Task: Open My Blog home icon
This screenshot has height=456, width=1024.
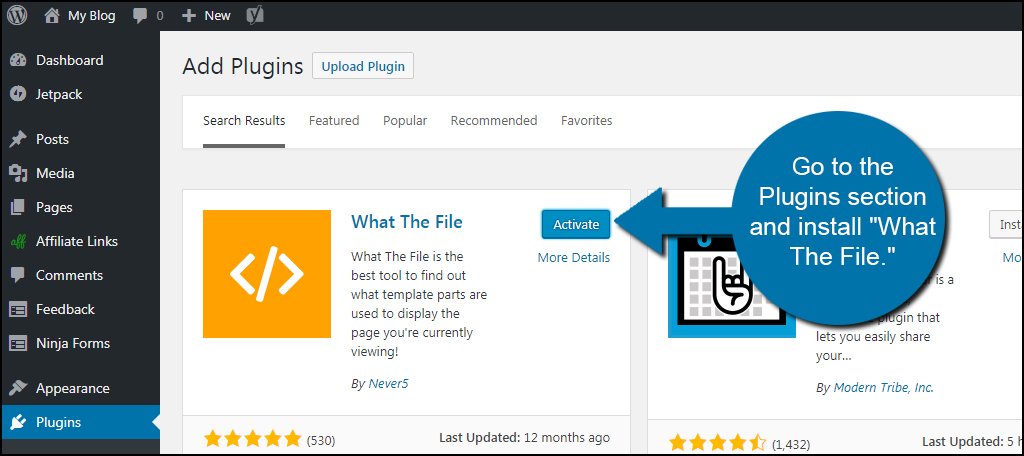Action: 52,16
